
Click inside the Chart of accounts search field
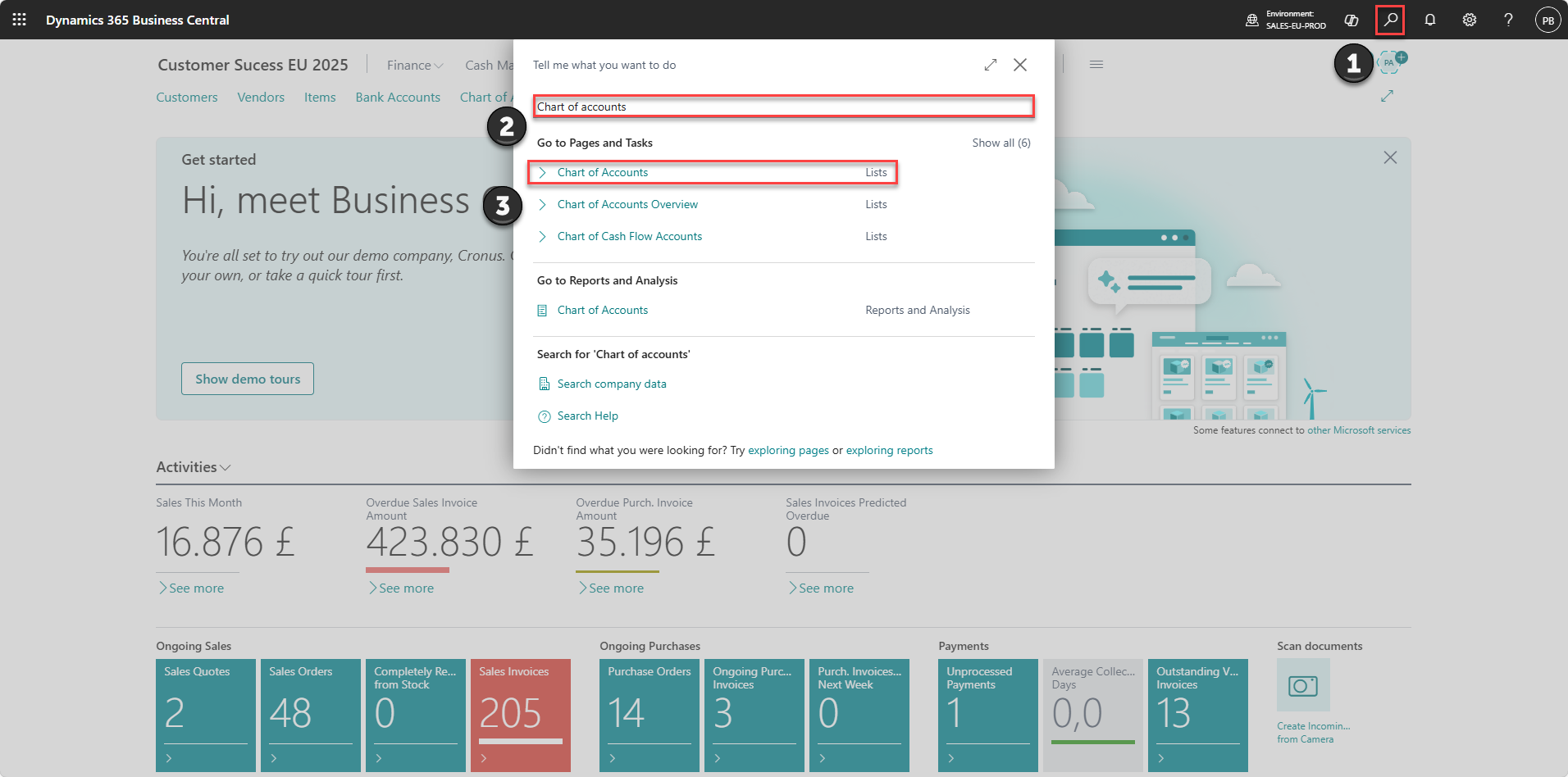tap(783, 107)
